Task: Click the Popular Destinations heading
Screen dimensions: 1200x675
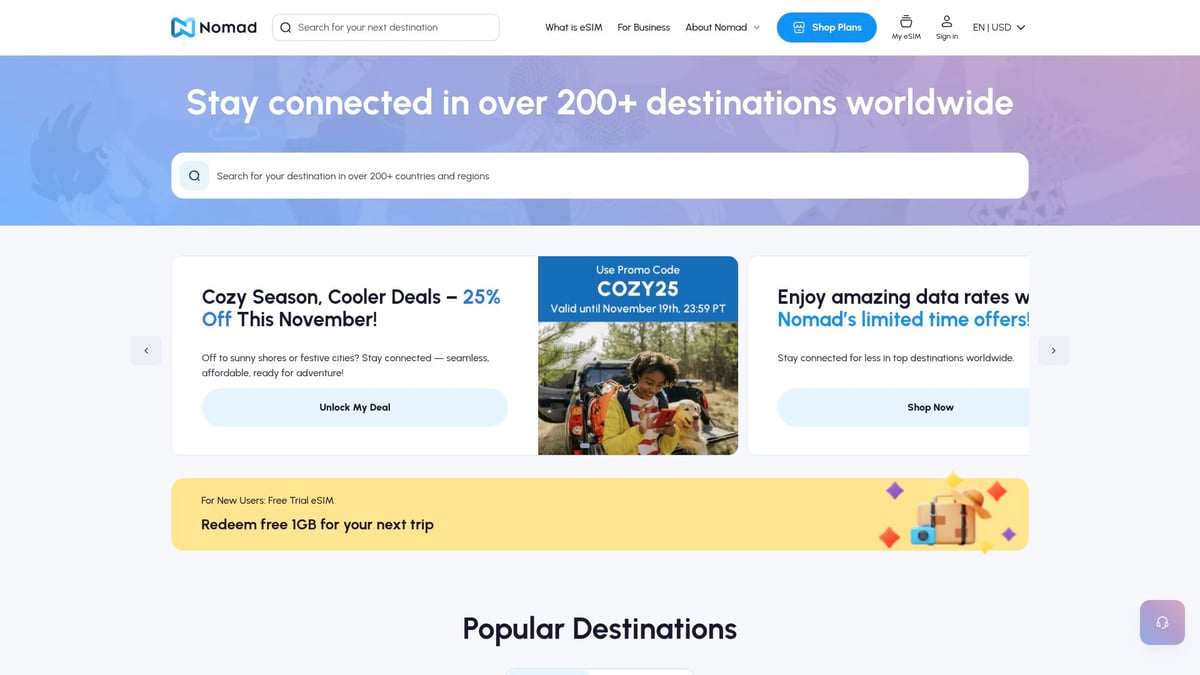Action: click(600, 628)
